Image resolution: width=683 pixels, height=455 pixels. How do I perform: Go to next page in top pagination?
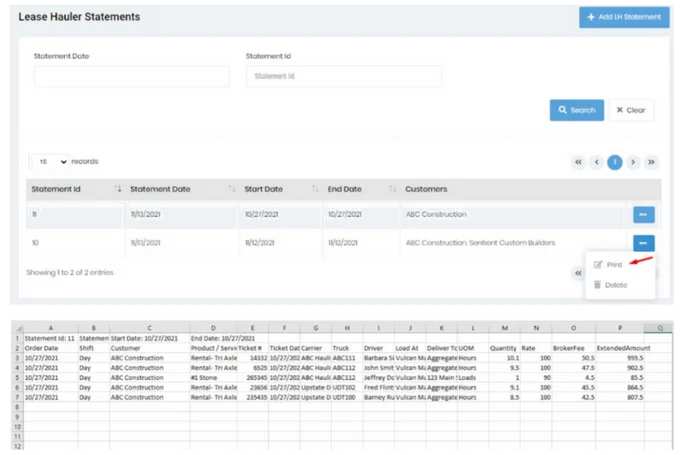[x=633, y=162]
